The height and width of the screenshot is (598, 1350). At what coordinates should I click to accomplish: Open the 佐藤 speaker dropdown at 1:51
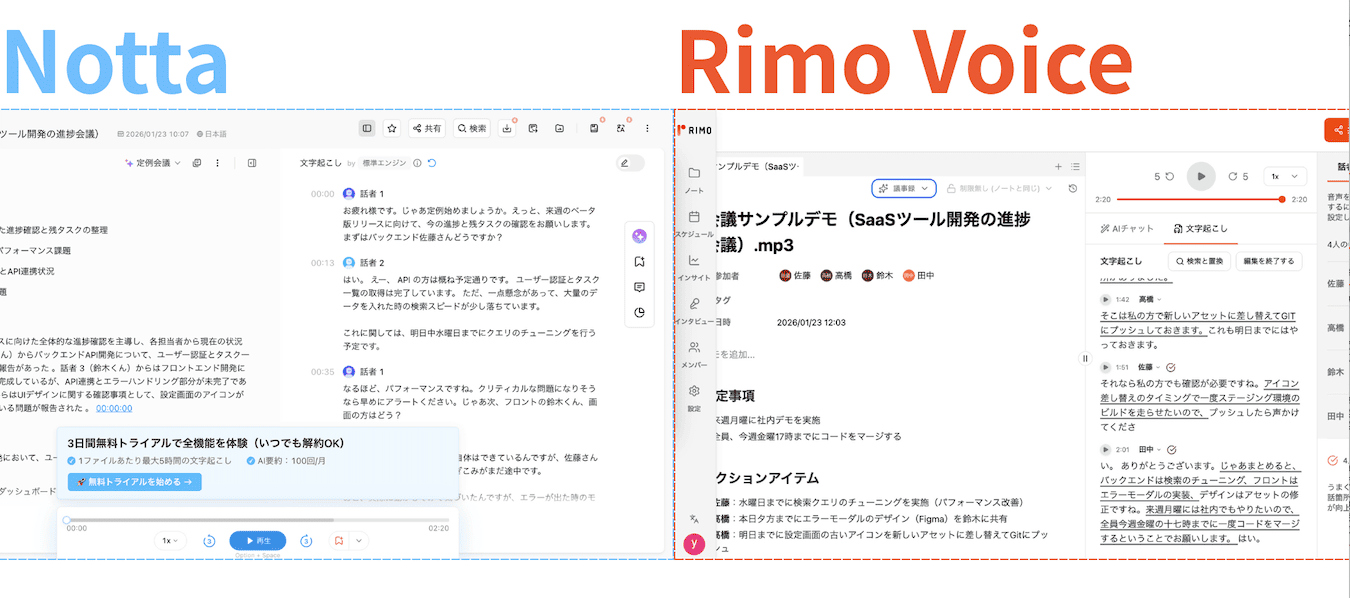point(1148,367)
